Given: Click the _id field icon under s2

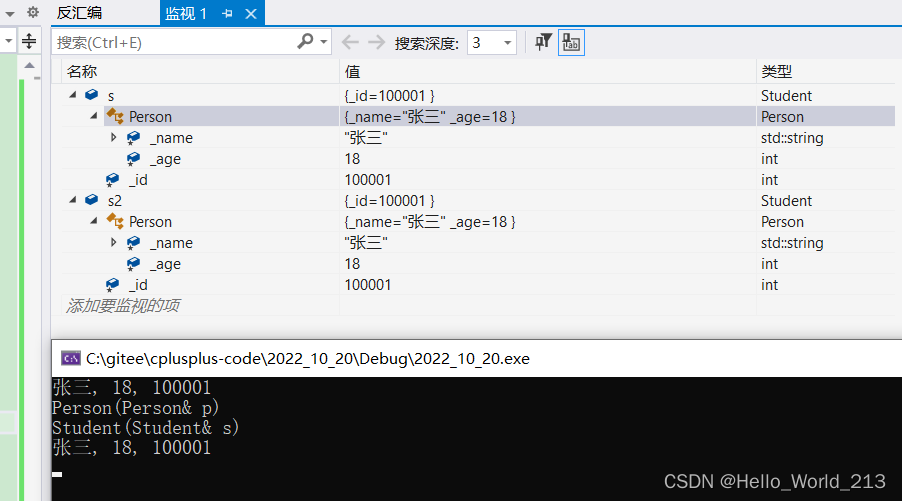Looking at the screenshot, I should click(112, 284).
